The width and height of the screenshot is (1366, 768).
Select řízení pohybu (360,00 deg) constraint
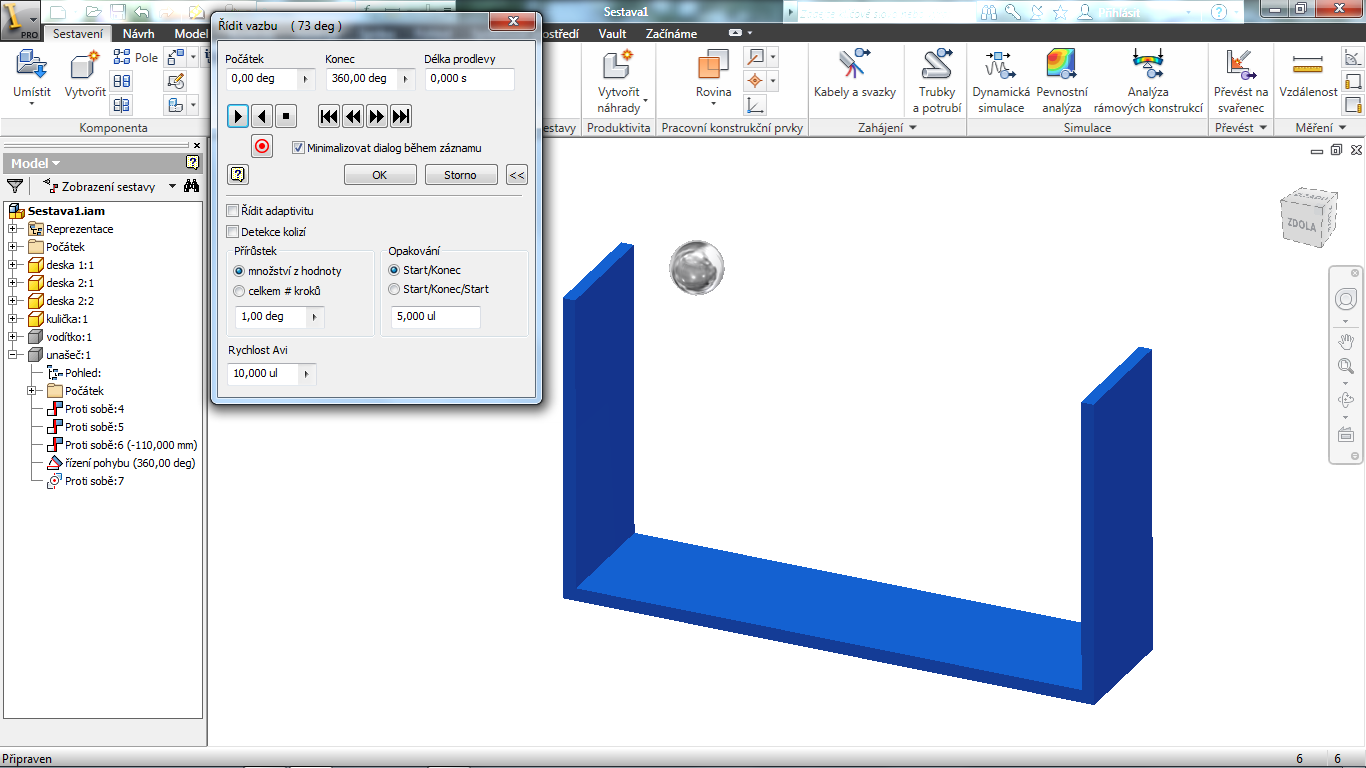coord(122,463)
